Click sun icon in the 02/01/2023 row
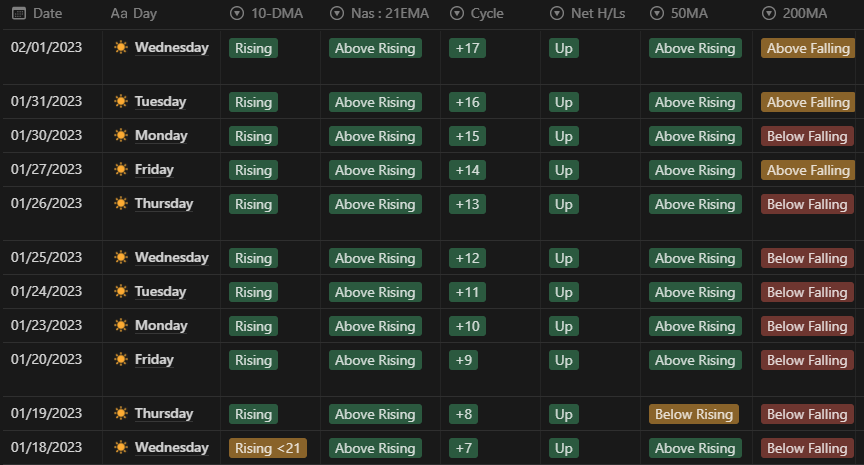Screen dimensions: 864x465 [121, 47]
